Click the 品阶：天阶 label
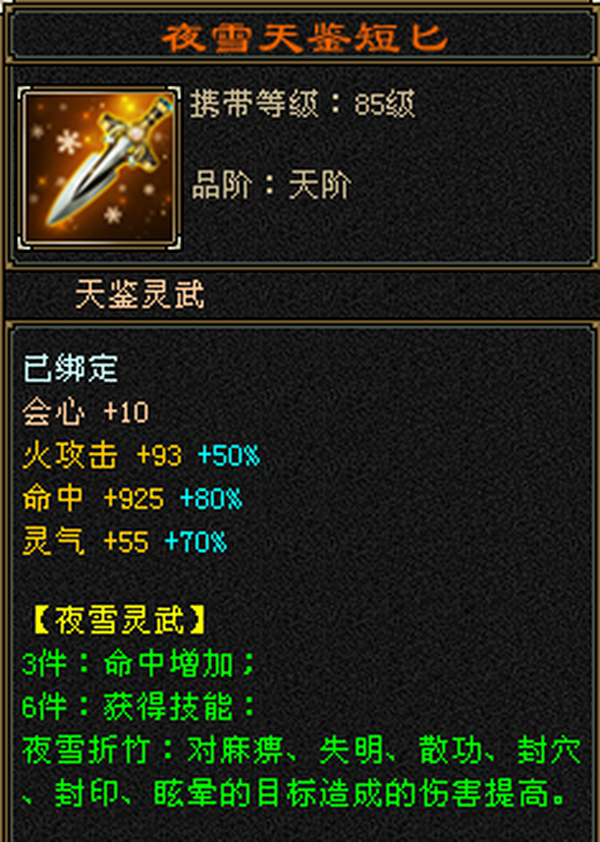The image size is (600, 842). pos(272,185)
